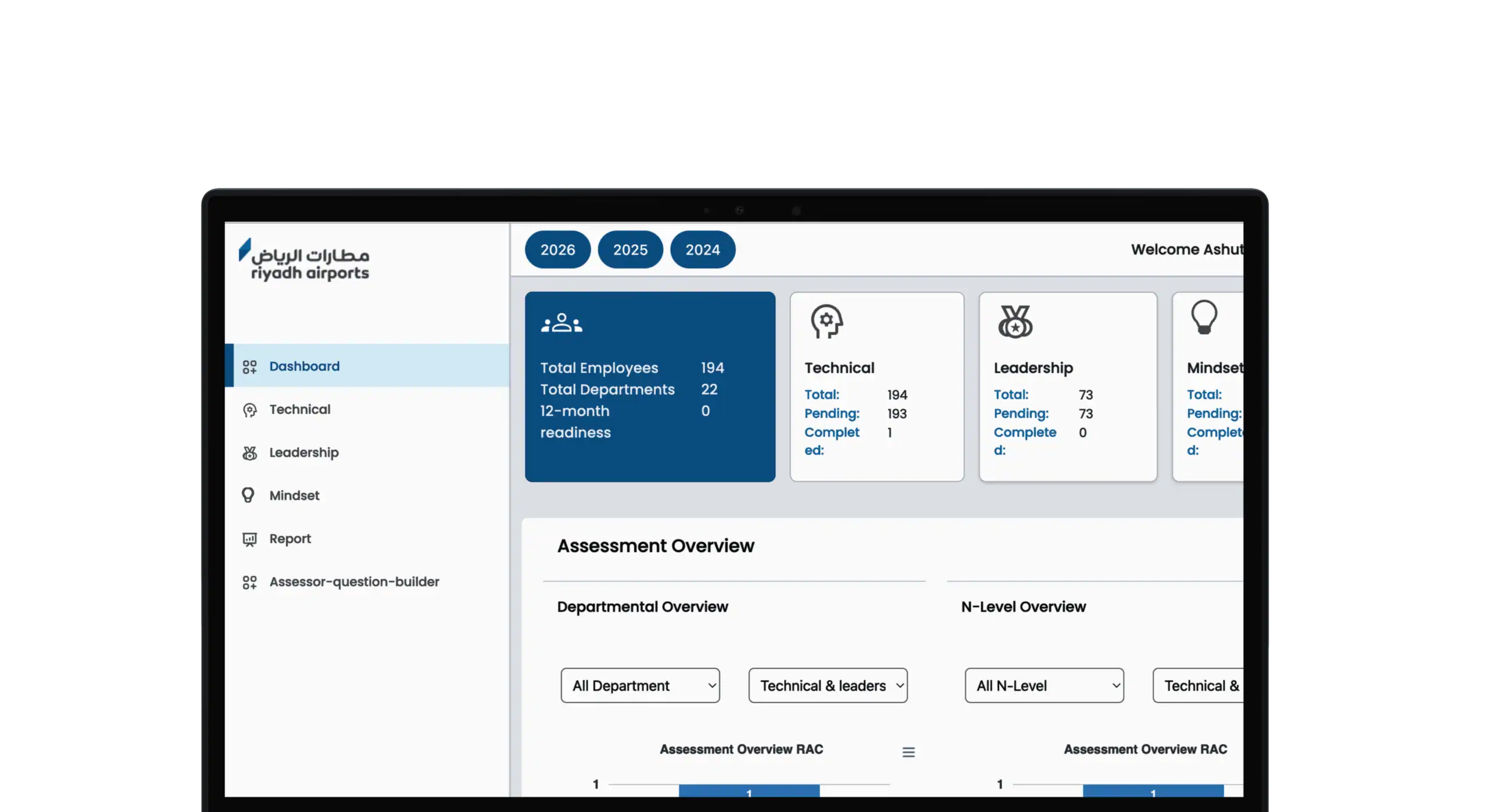Click the Riyadh Airports logo

pyautogui.click(x=303, y=259)
